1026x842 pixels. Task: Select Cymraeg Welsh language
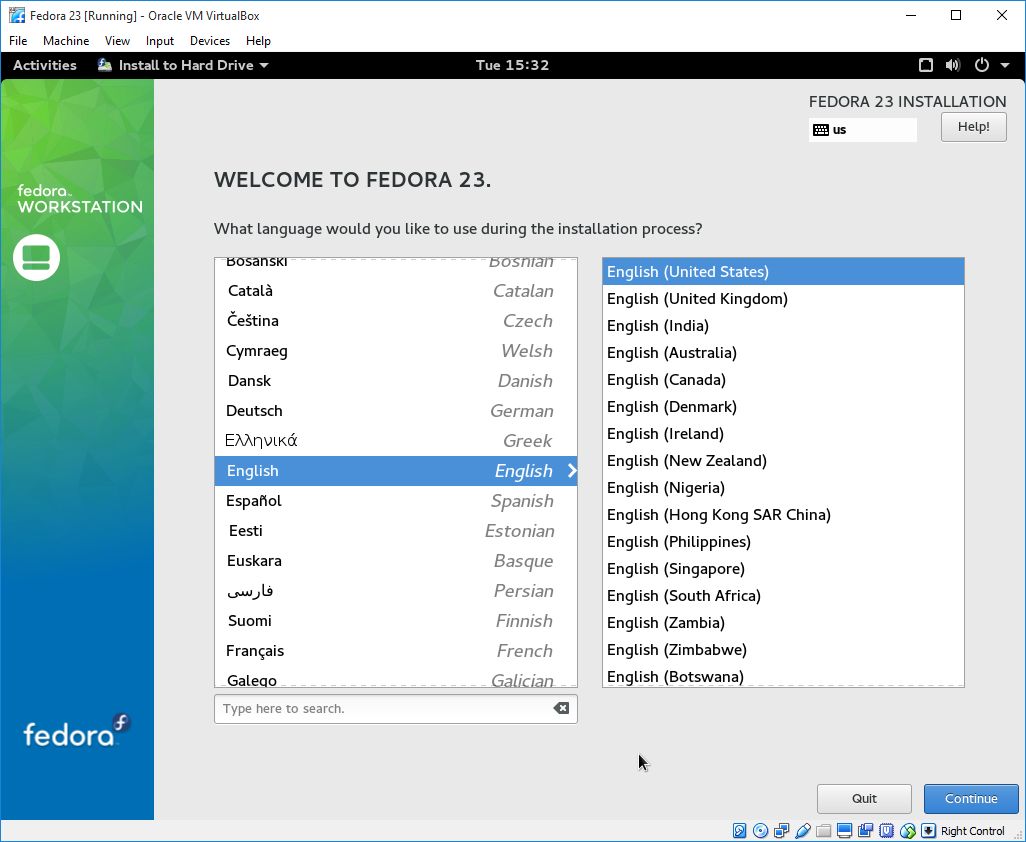tap(395, 351)
